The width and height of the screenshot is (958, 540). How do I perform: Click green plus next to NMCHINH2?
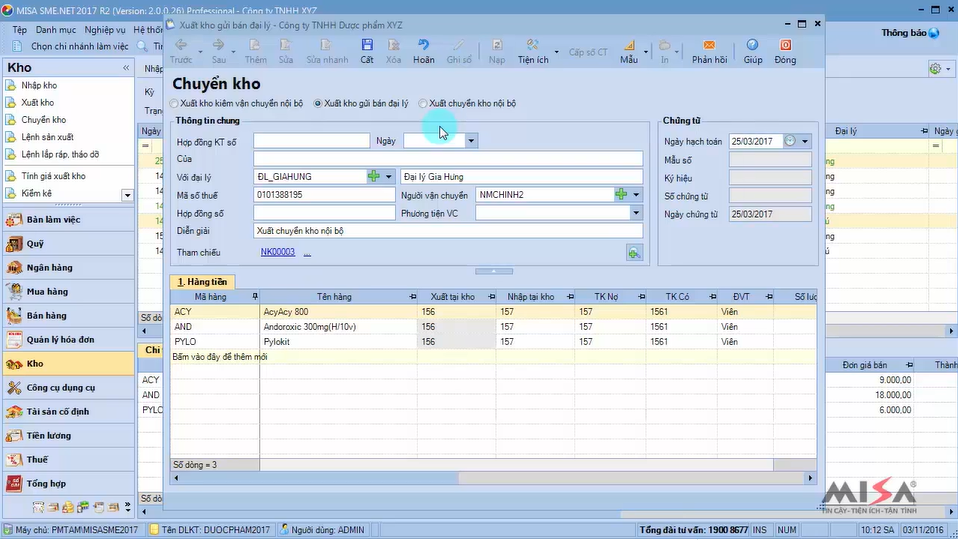(x=621, y=194)
